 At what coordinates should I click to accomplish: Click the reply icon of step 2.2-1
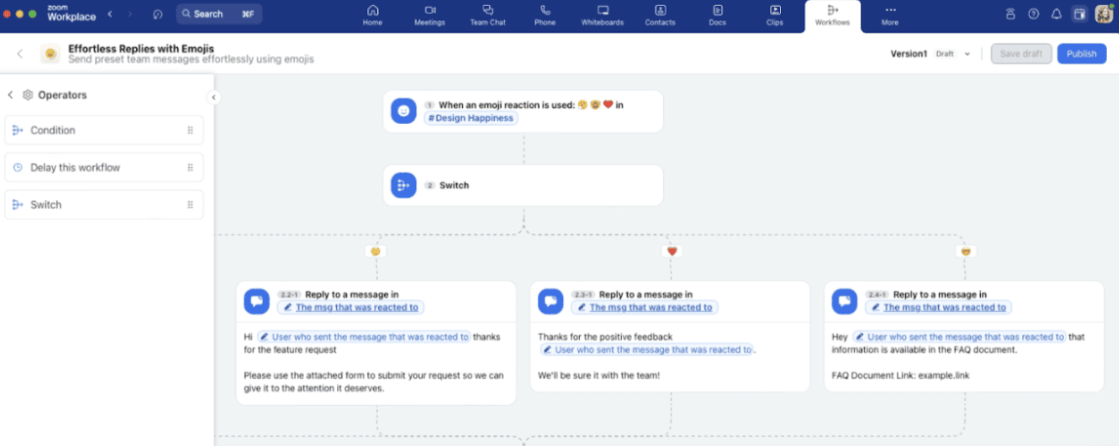(x=257, y=301)
